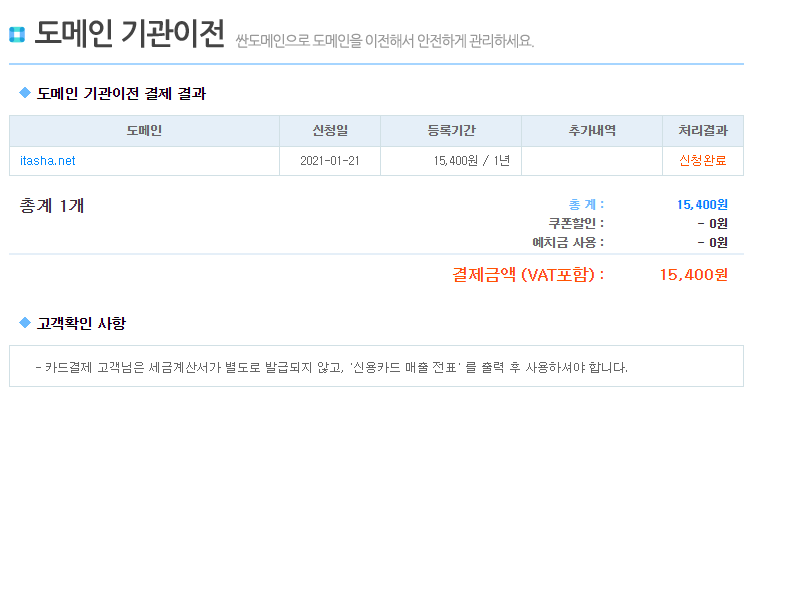Click the 쿠폰할인 label

[x=576, y=223]
